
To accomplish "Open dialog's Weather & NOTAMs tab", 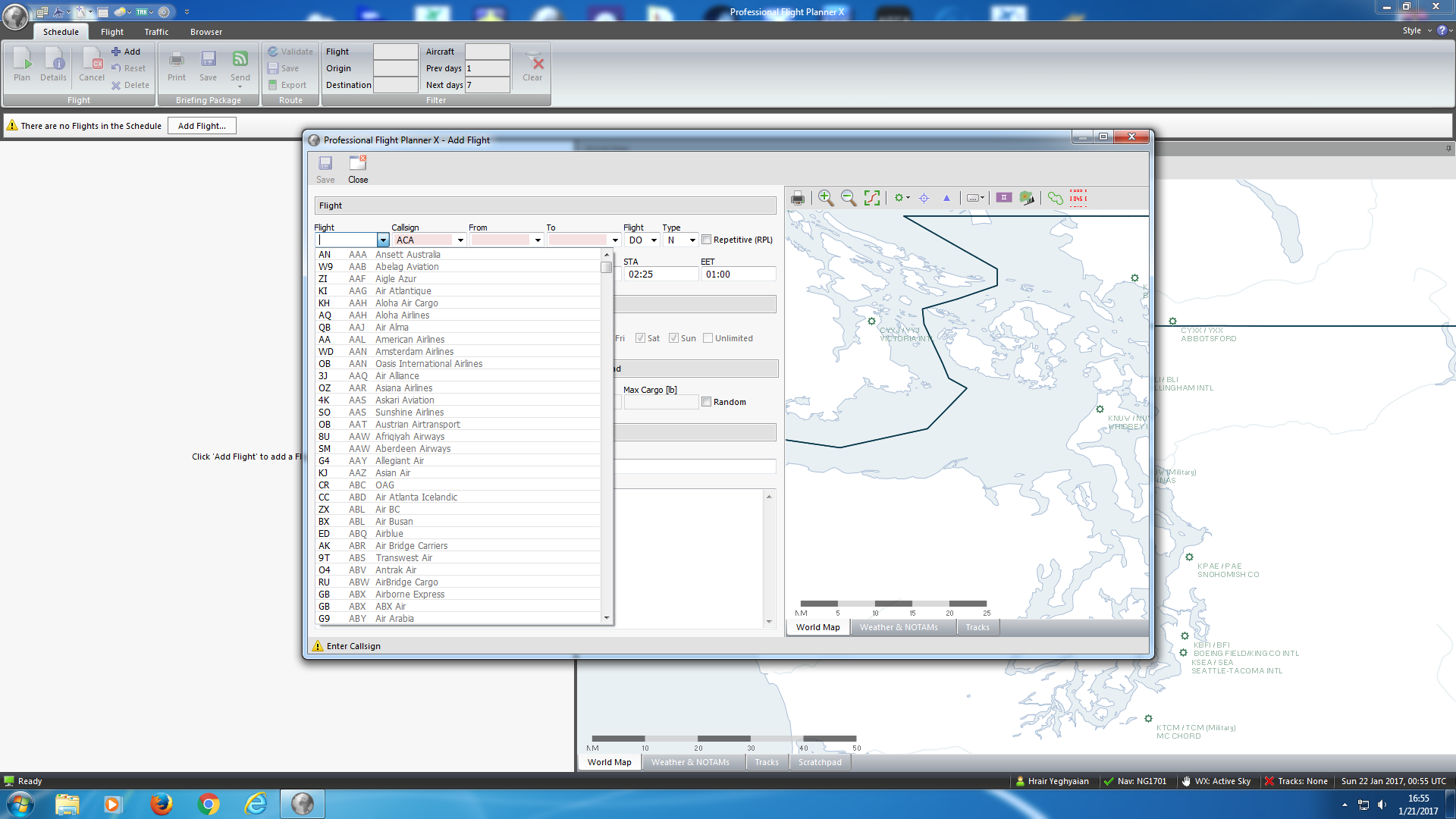I will point(899,627).
